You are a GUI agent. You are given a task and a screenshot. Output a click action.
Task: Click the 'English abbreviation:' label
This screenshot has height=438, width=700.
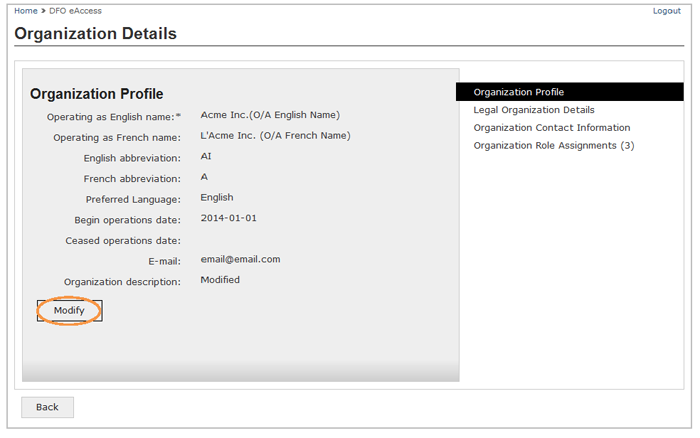(132, 158)
